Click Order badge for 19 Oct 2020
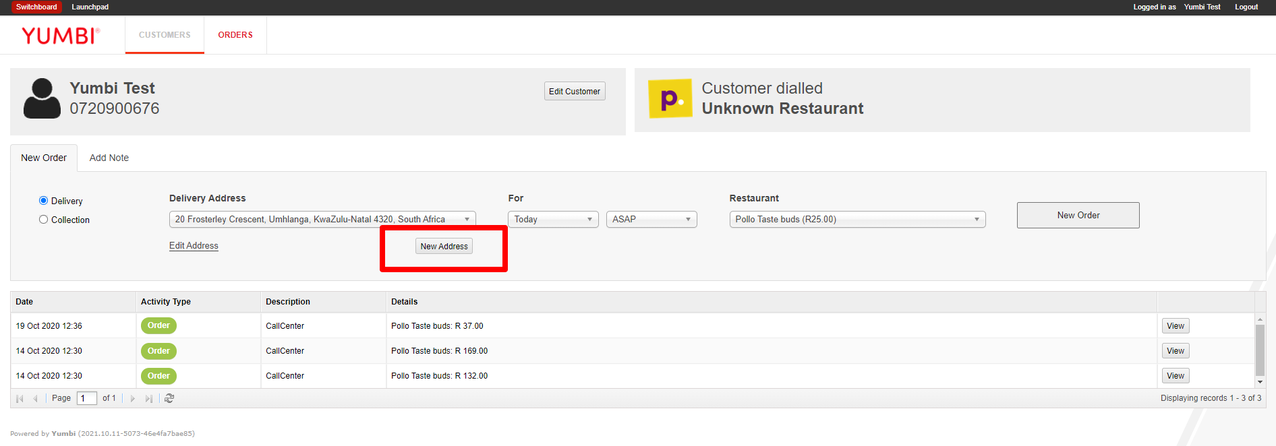This screenshot has height=446, width=1276. pyautogui.click(x=158, y=325)
